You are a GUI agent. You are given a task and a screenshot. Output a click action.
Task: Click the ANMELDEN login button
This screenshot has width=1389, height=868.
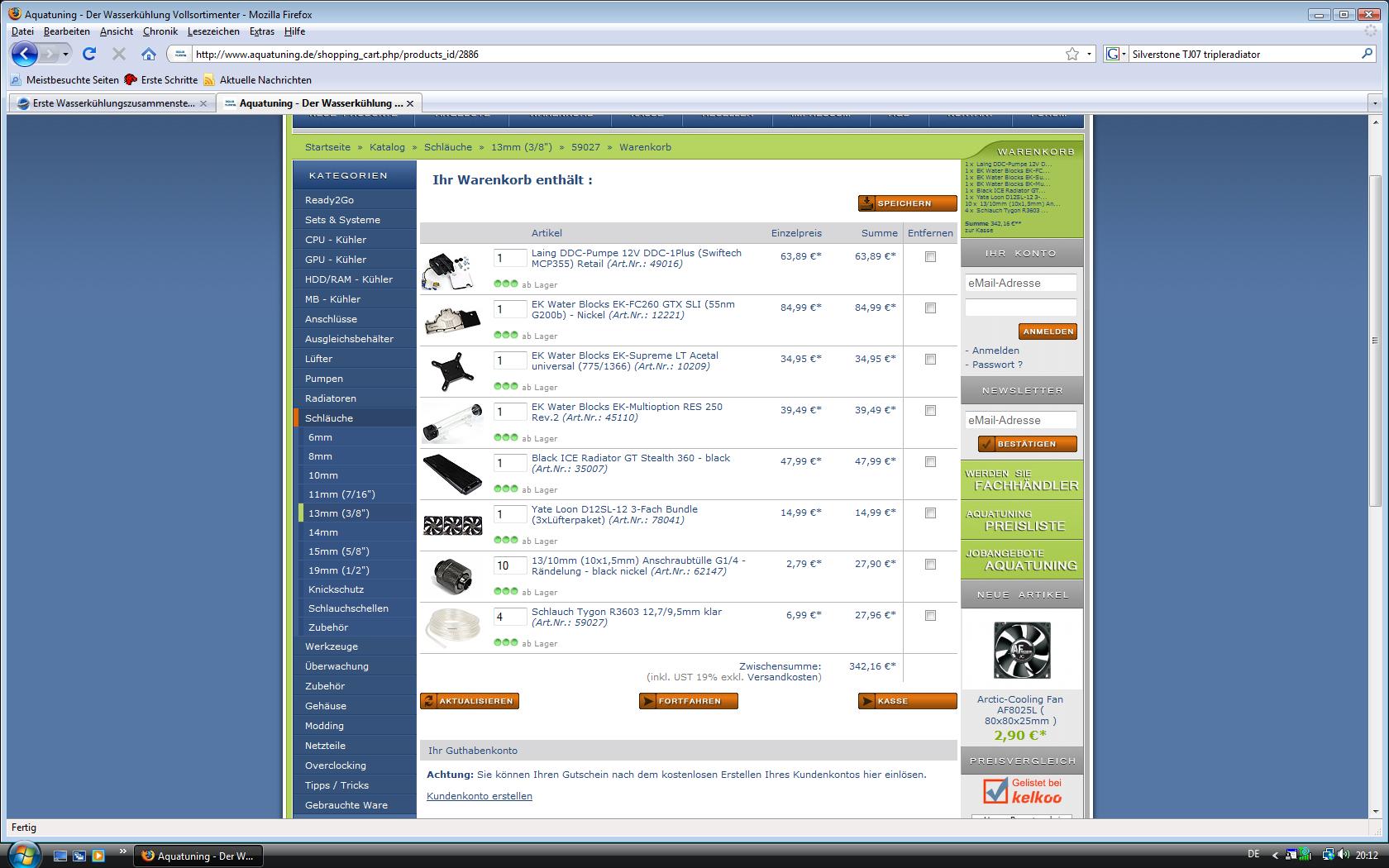pyautogui.click(x=1048, y=331)
